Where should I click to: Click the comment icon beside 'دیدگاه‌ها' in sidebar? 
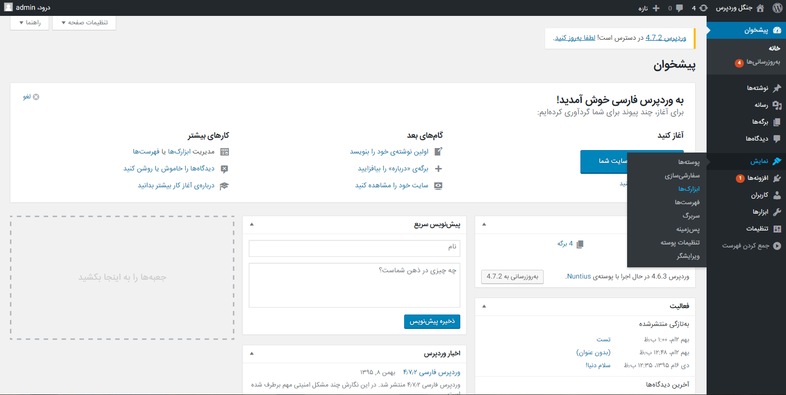777,138
